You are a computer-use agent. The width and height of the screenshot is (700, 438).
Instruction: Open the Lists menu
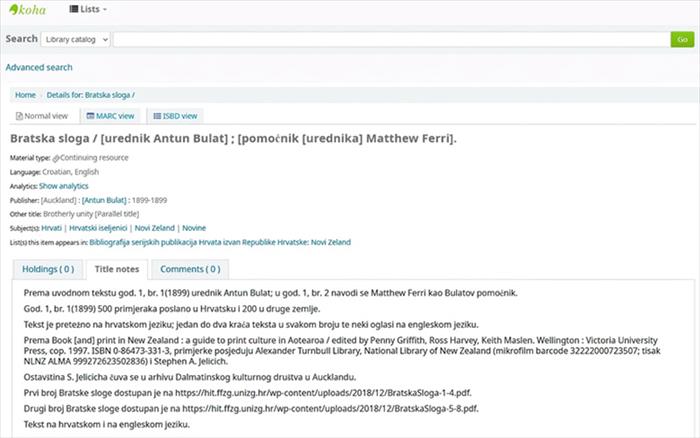88,9
